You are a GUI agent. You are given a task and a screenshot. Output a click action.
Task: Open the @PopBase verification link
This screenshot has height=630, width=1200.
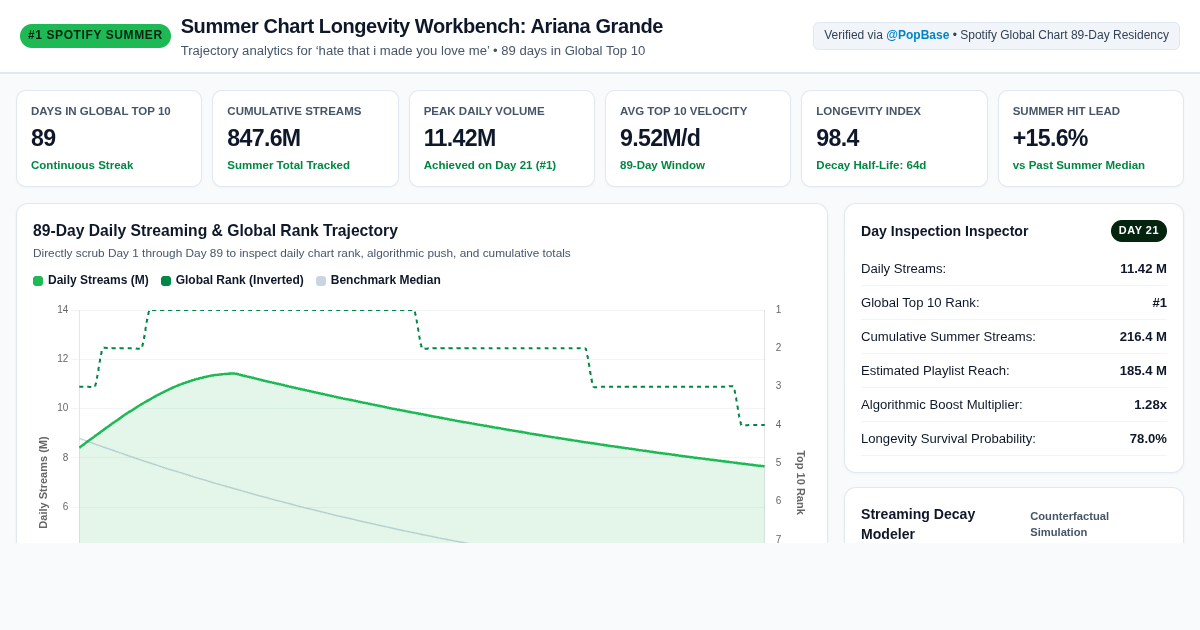[x=917, y=35]
